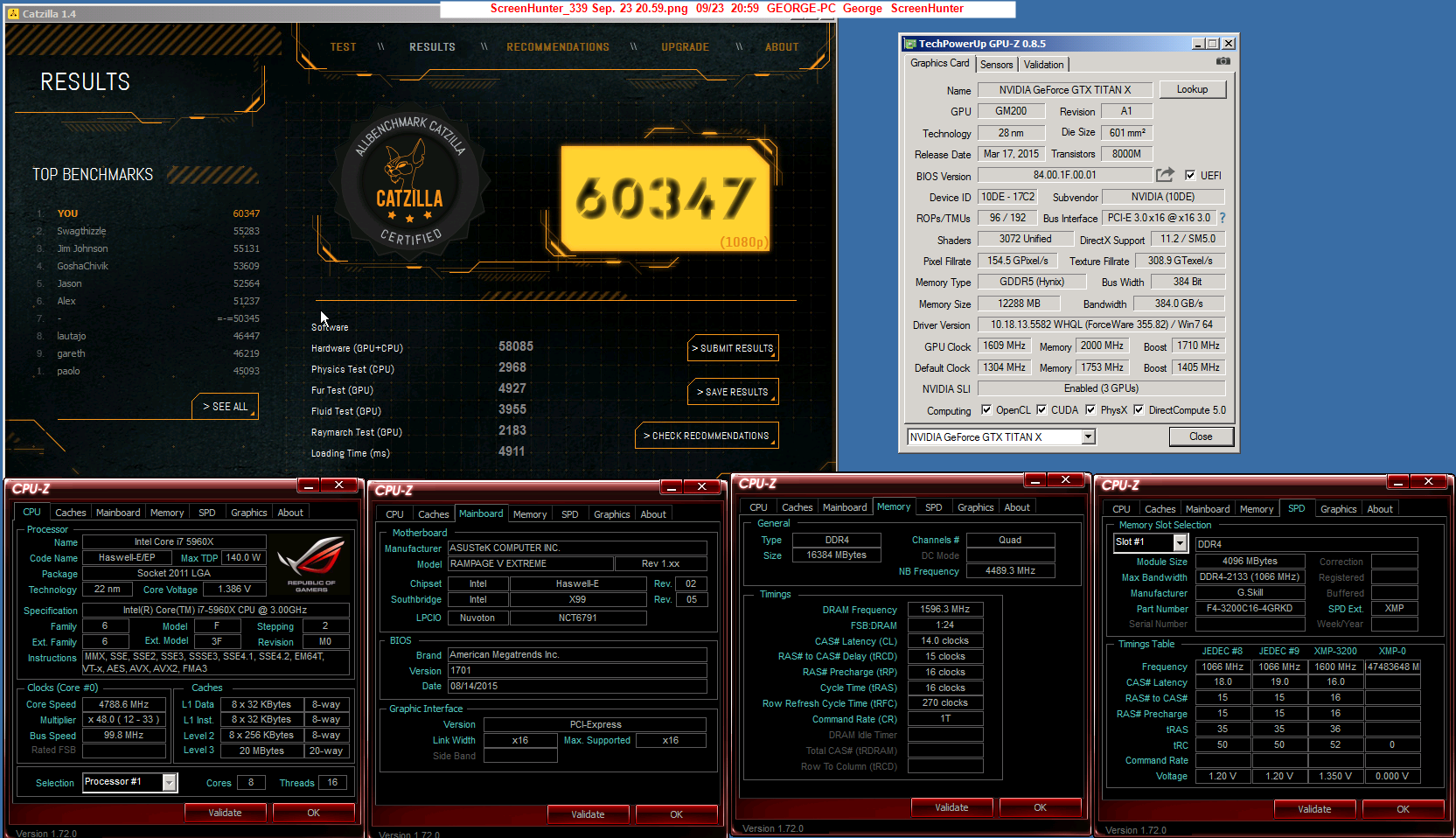Click the BIOS share/export icon in GPU-Z
1456x838 pixels.
1165,175
